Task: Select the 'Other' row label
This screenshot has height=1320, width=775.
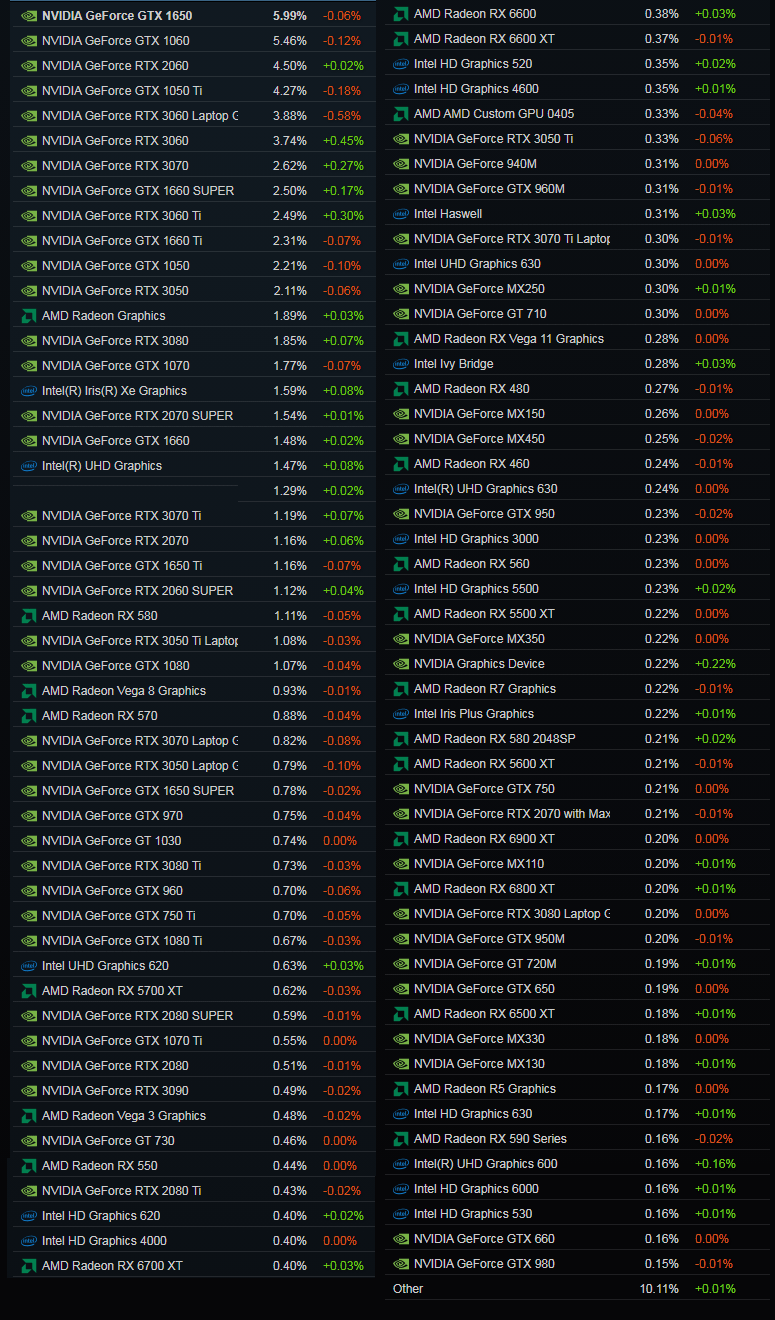Action: click(x=408, y=1289)
